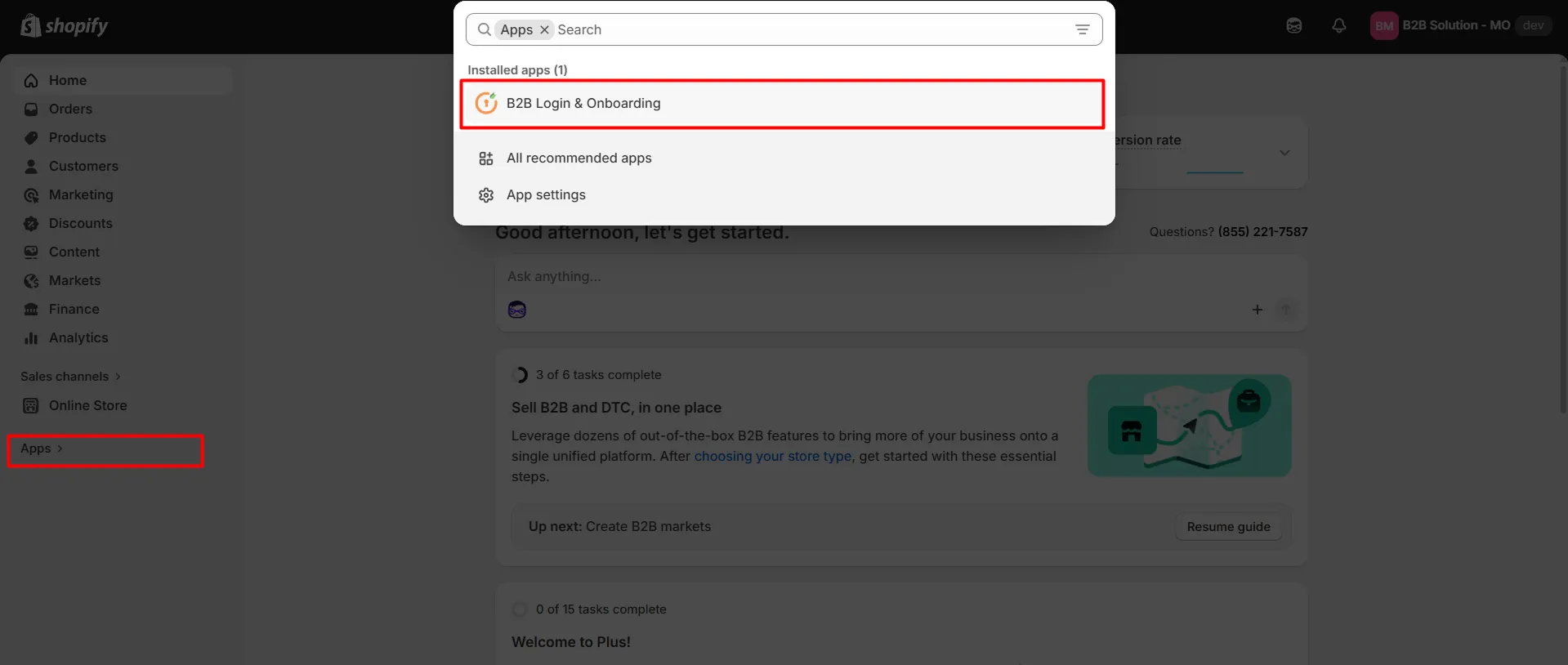
Task: Select the Markets globe icon
Action: (30, 280)
